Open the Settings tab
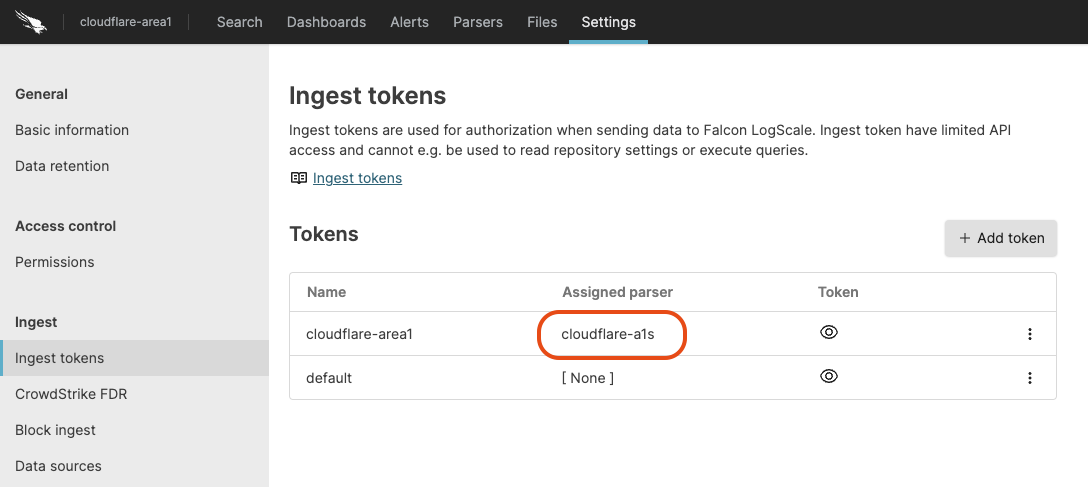The height and width of the screenshot is (487, 1088). click(609, 22)
